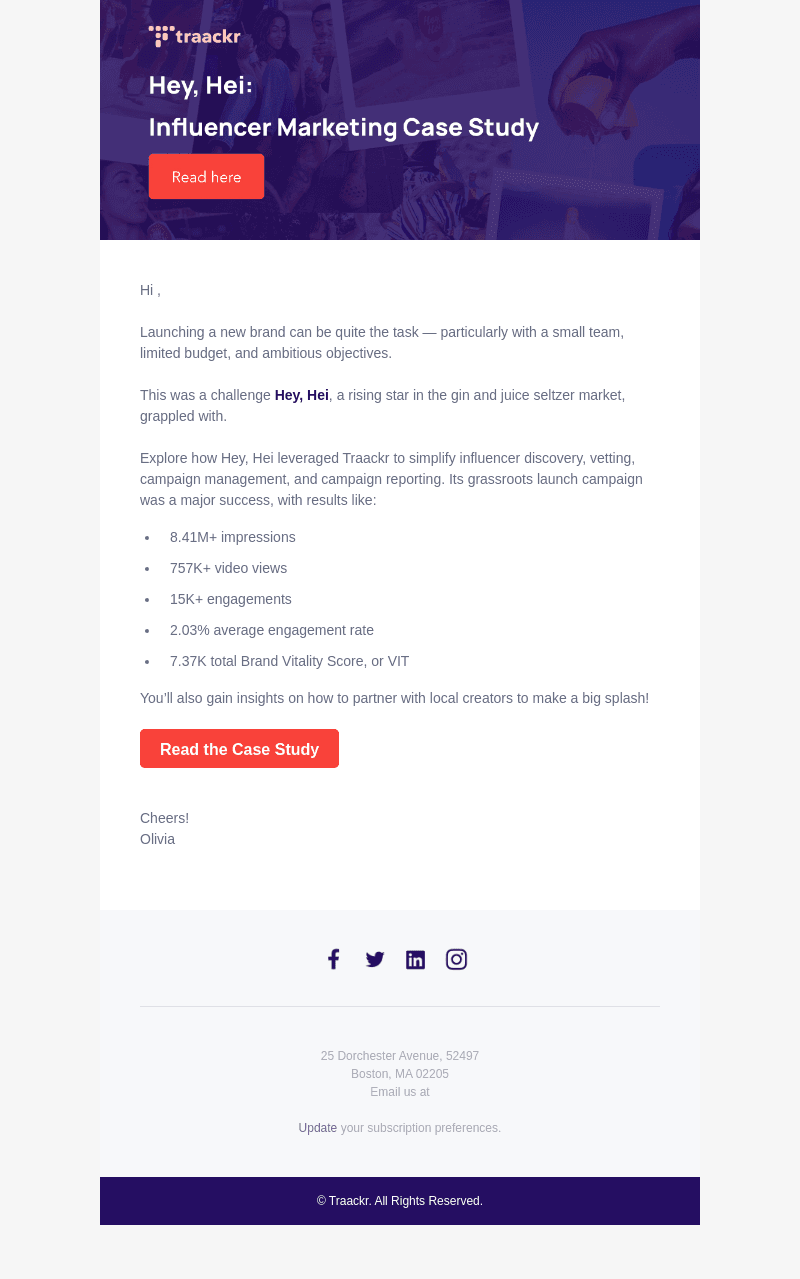The width and height of the screenshot is (800, 1279).
Task: Click the red "Read here" banner button
Action: [x=206, y=176]
